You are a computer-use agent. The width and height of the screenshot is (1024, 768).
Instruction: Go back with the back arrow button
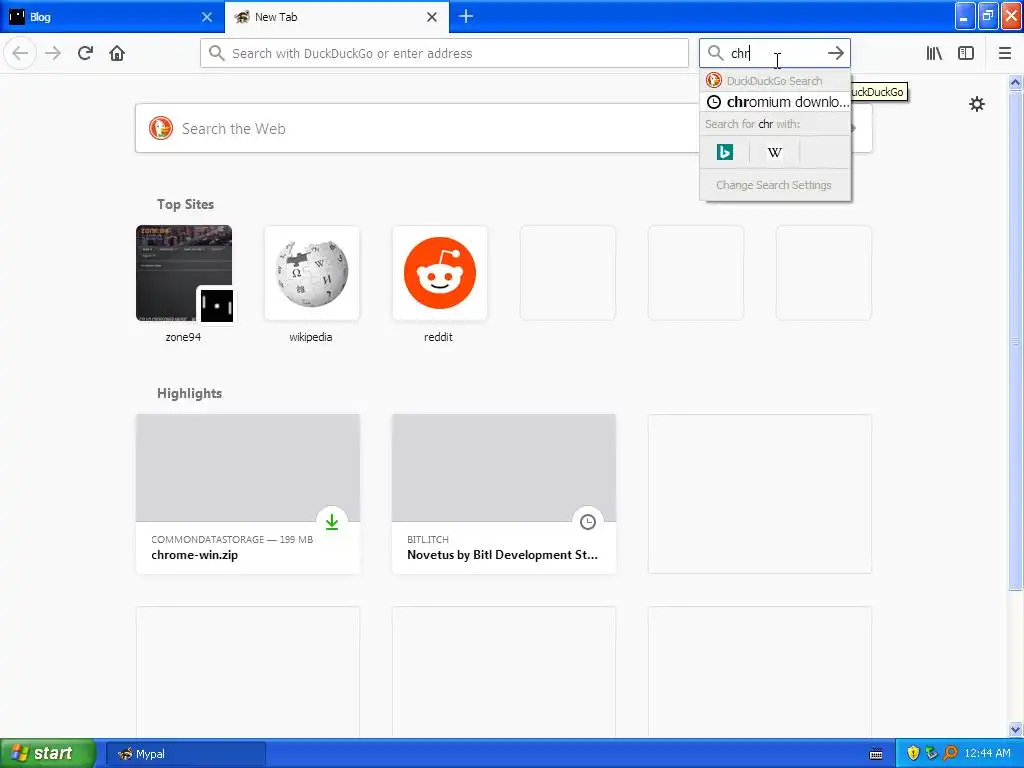tap(20, 53)
